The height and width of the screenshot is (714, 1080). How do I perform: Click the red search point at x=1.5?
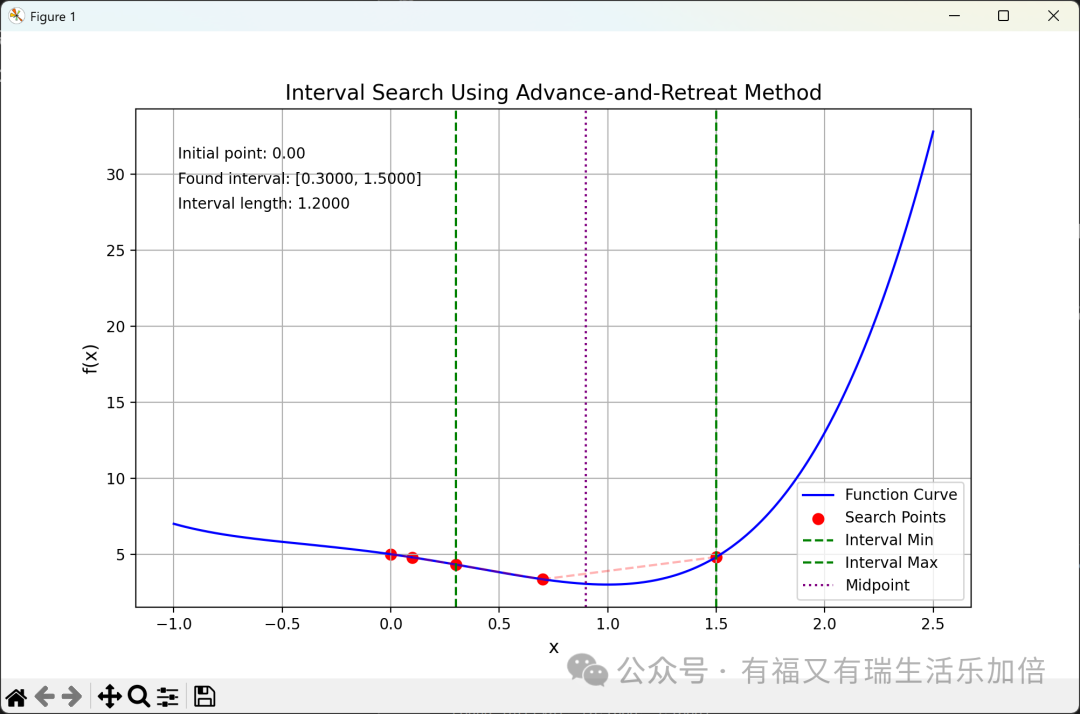(716, 557)
